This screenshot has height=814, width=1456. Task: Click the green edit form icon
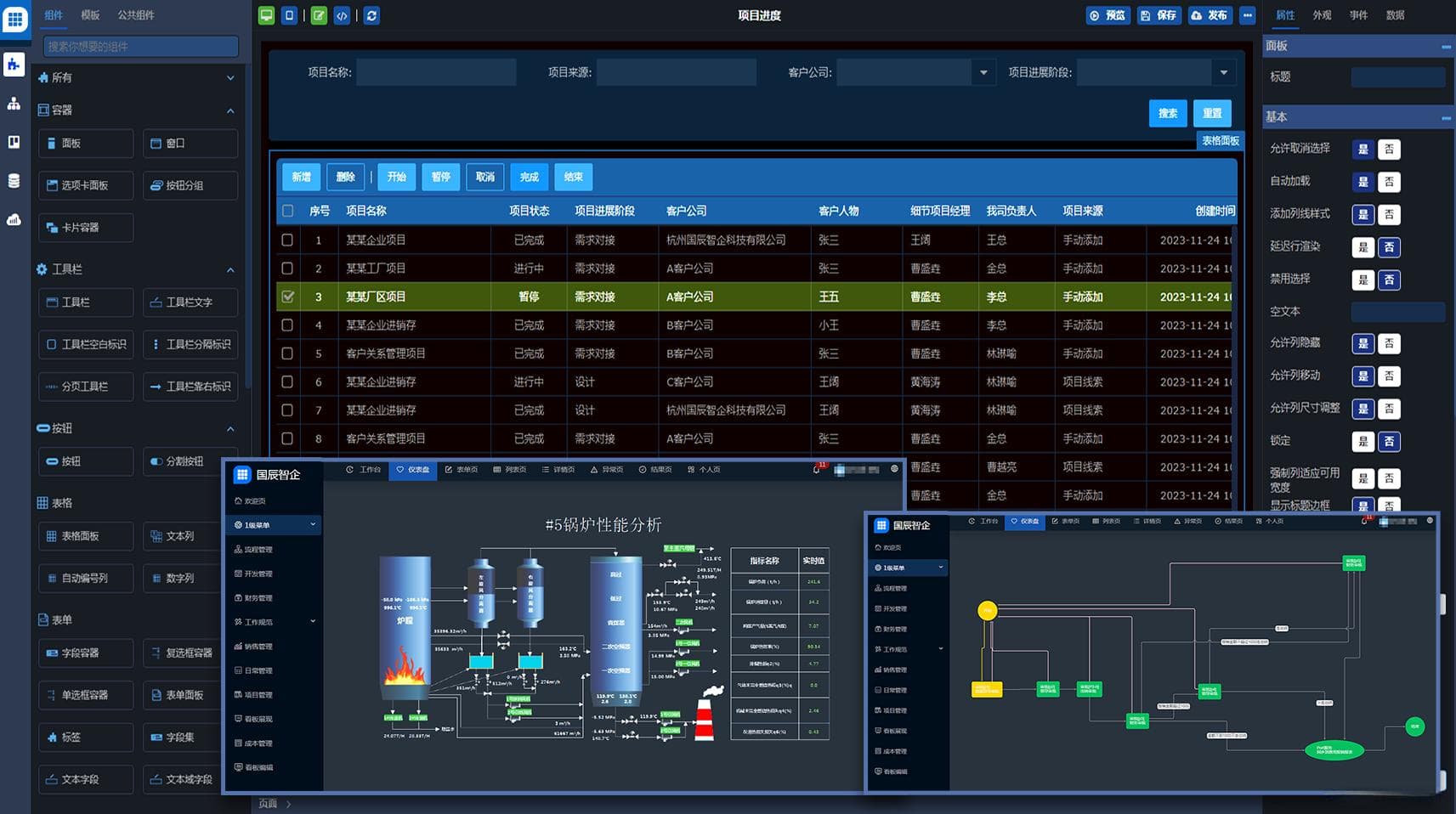point(319,15)
